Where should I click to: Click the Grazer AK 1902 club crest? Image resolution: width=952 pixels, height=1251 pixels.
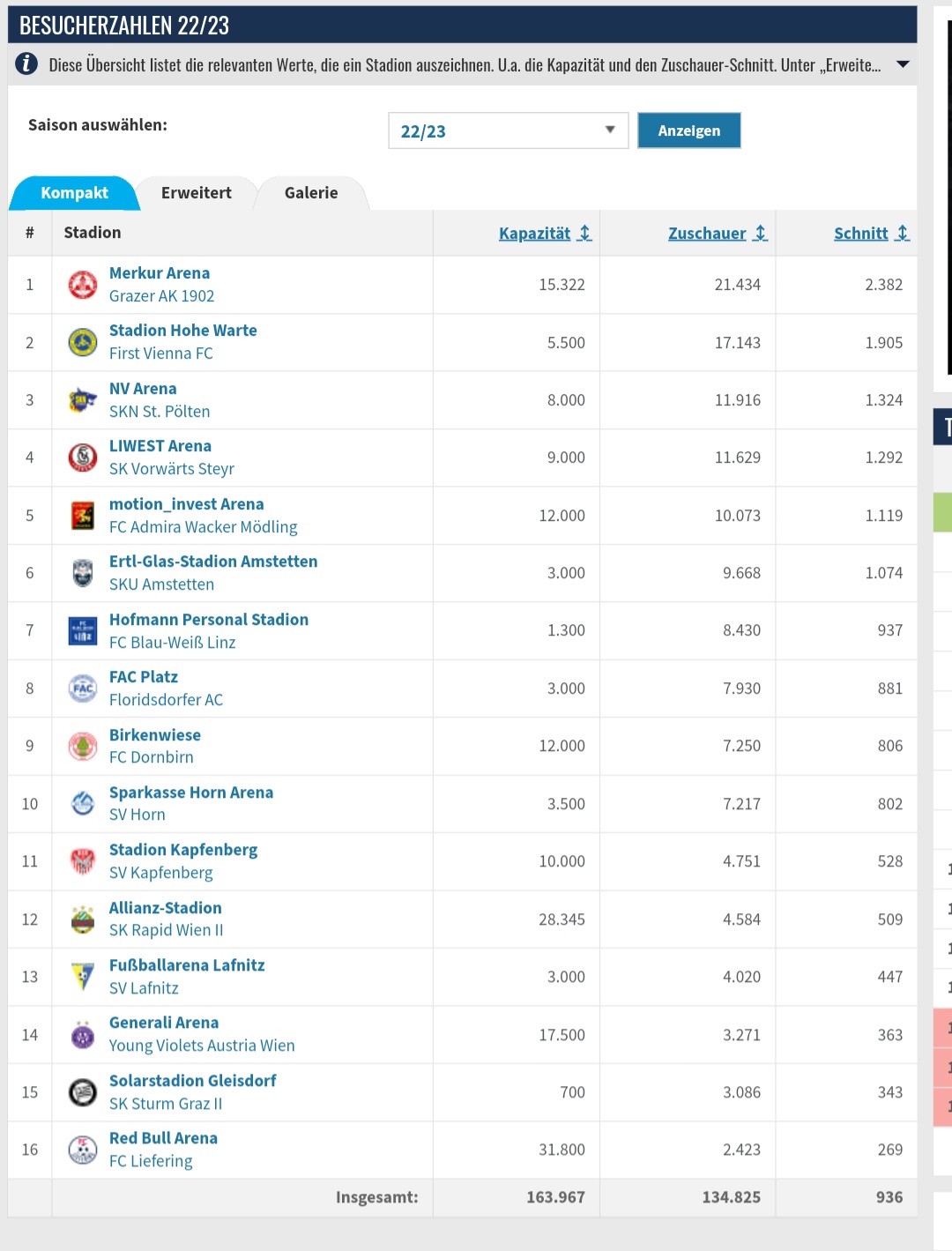(83, 285)
